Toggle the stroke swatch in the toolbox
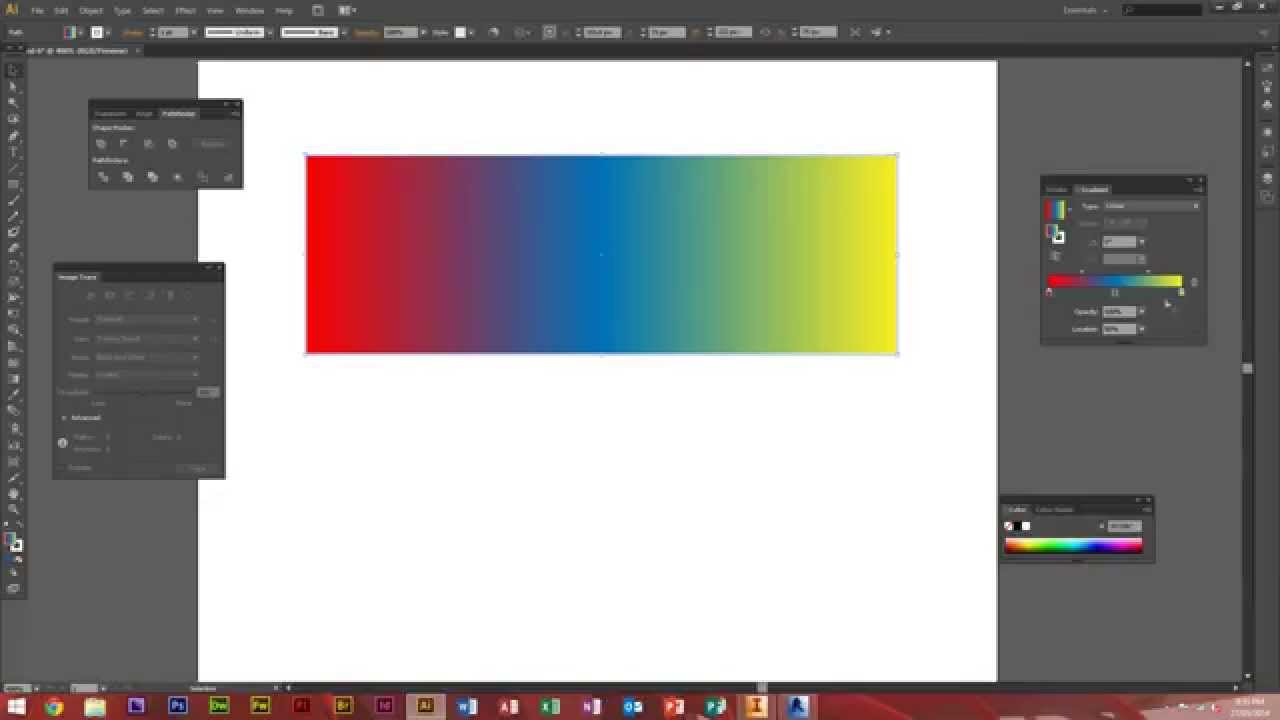Viewport: 1280px width, 720px height. tap(16, 545)
